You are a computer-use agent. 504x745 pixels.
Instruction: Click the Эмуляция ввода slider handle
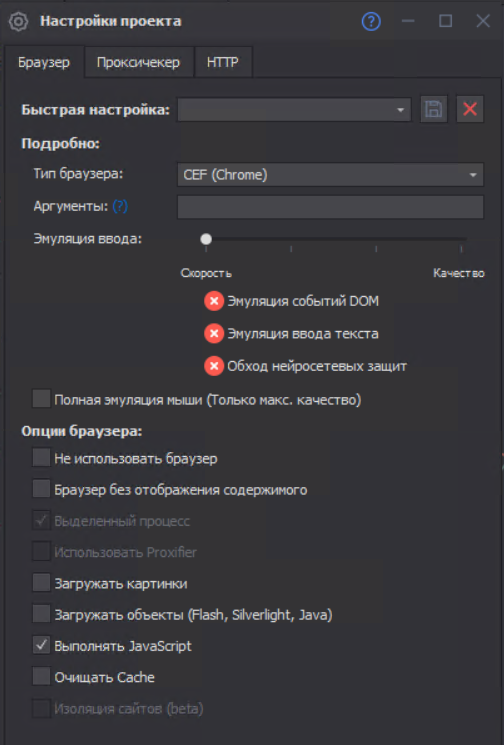206,239
